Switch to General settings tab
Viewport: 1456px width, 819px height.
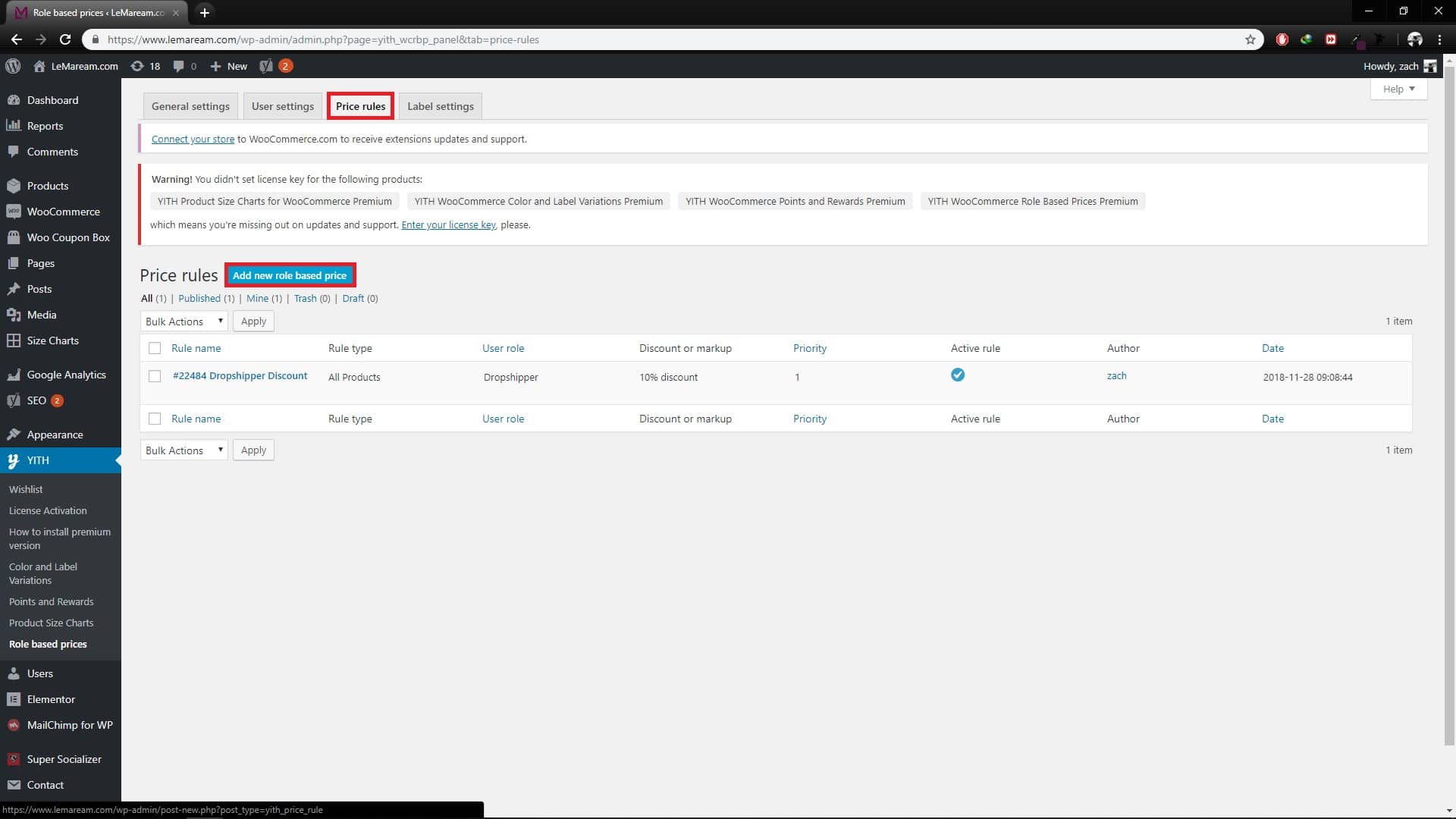pos(190,106)
